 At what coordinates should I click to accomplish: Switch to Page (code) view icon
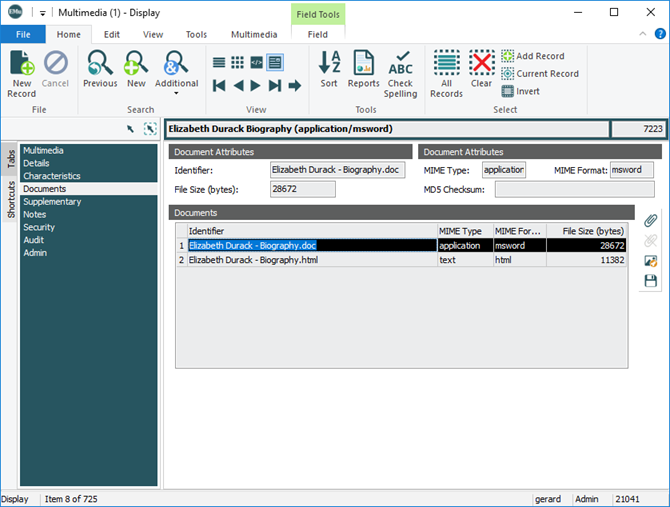256,63
